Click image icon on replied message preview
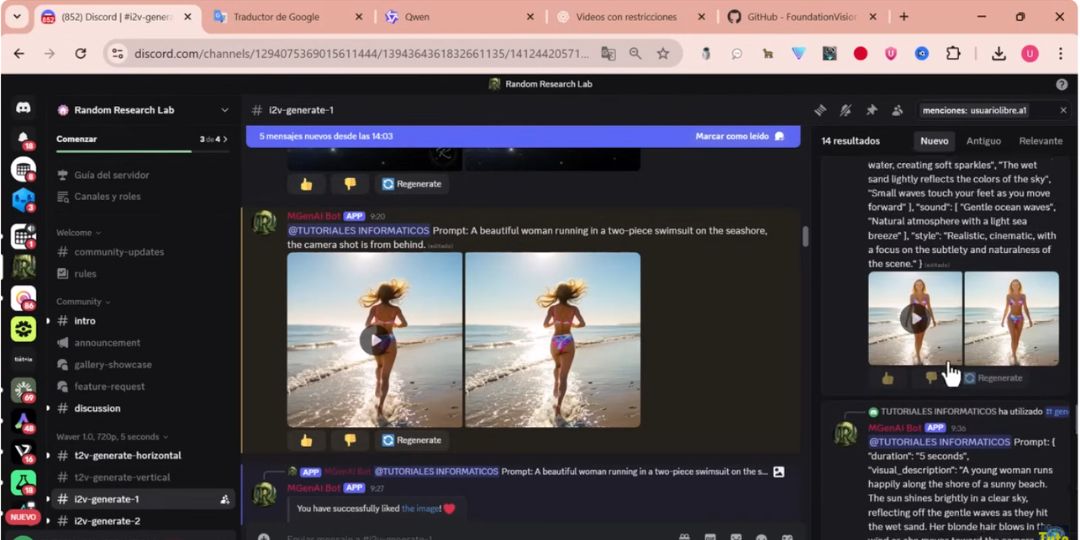 pyautogui.click(x=778, y=472)
